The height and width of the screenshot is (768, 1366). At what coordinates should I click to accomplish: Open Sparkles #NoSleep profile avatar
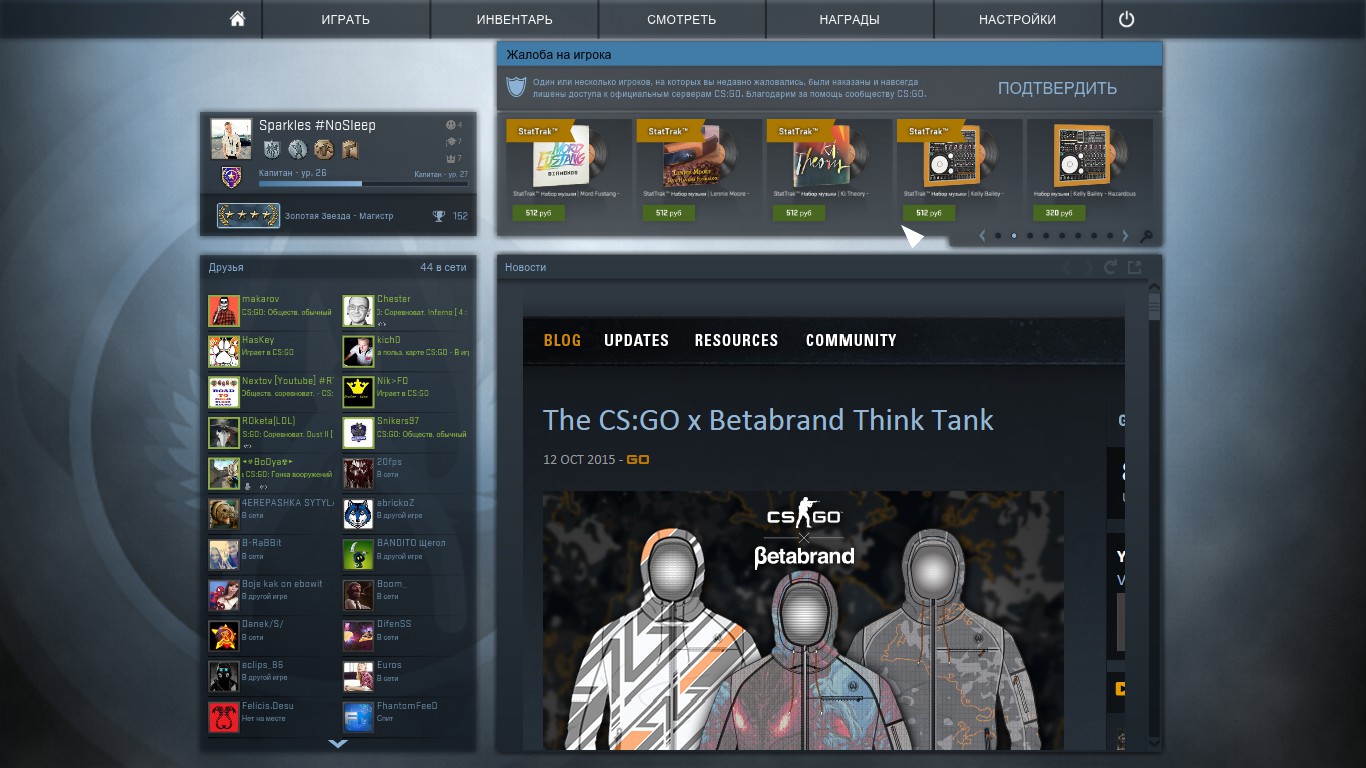point(231,139)
